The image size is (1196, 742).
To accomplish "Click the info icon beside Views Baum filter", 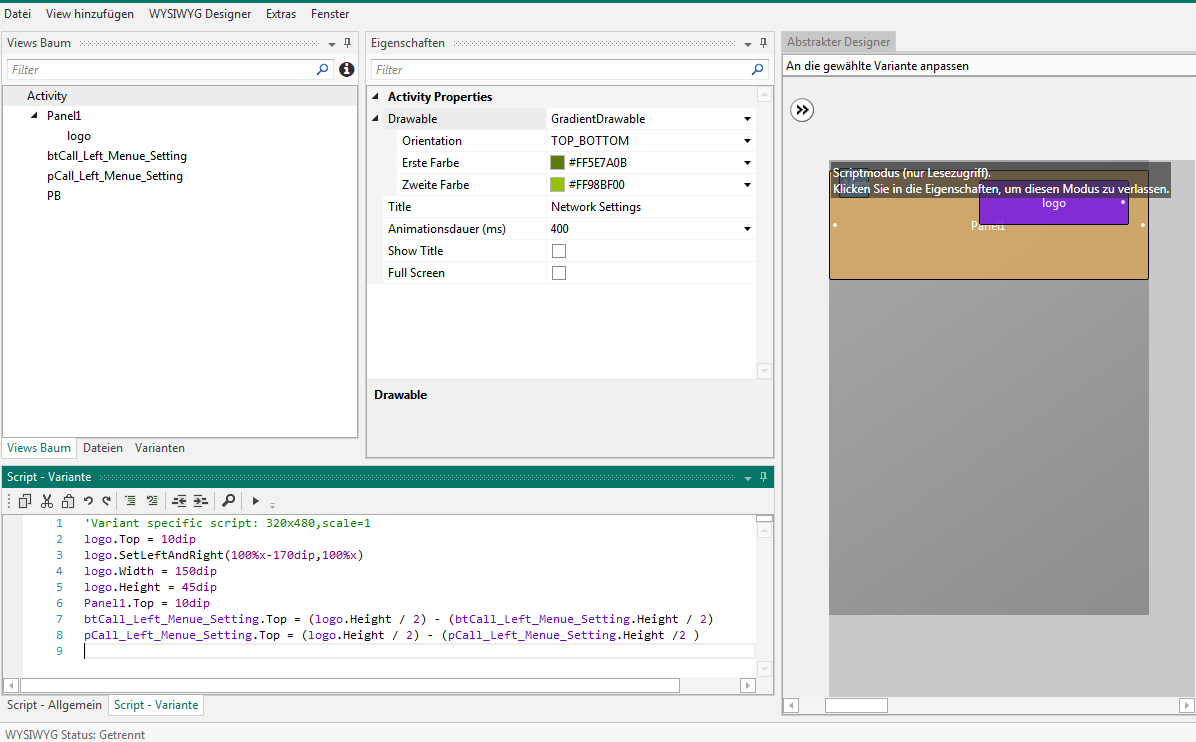I will pyautogui.click(x=347, y=70).
